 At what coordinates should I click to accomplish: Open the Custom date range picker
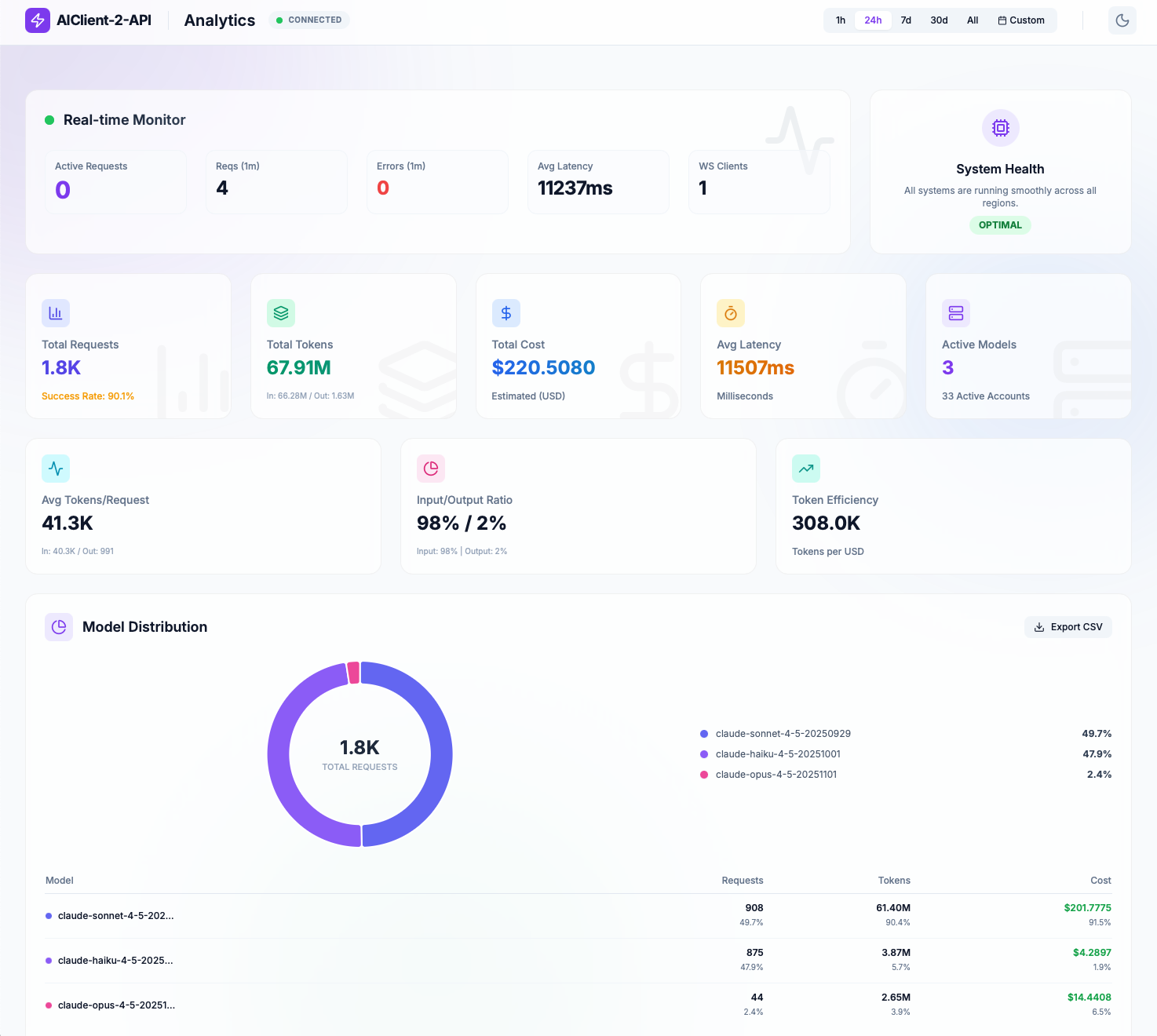pos(1021,20)
